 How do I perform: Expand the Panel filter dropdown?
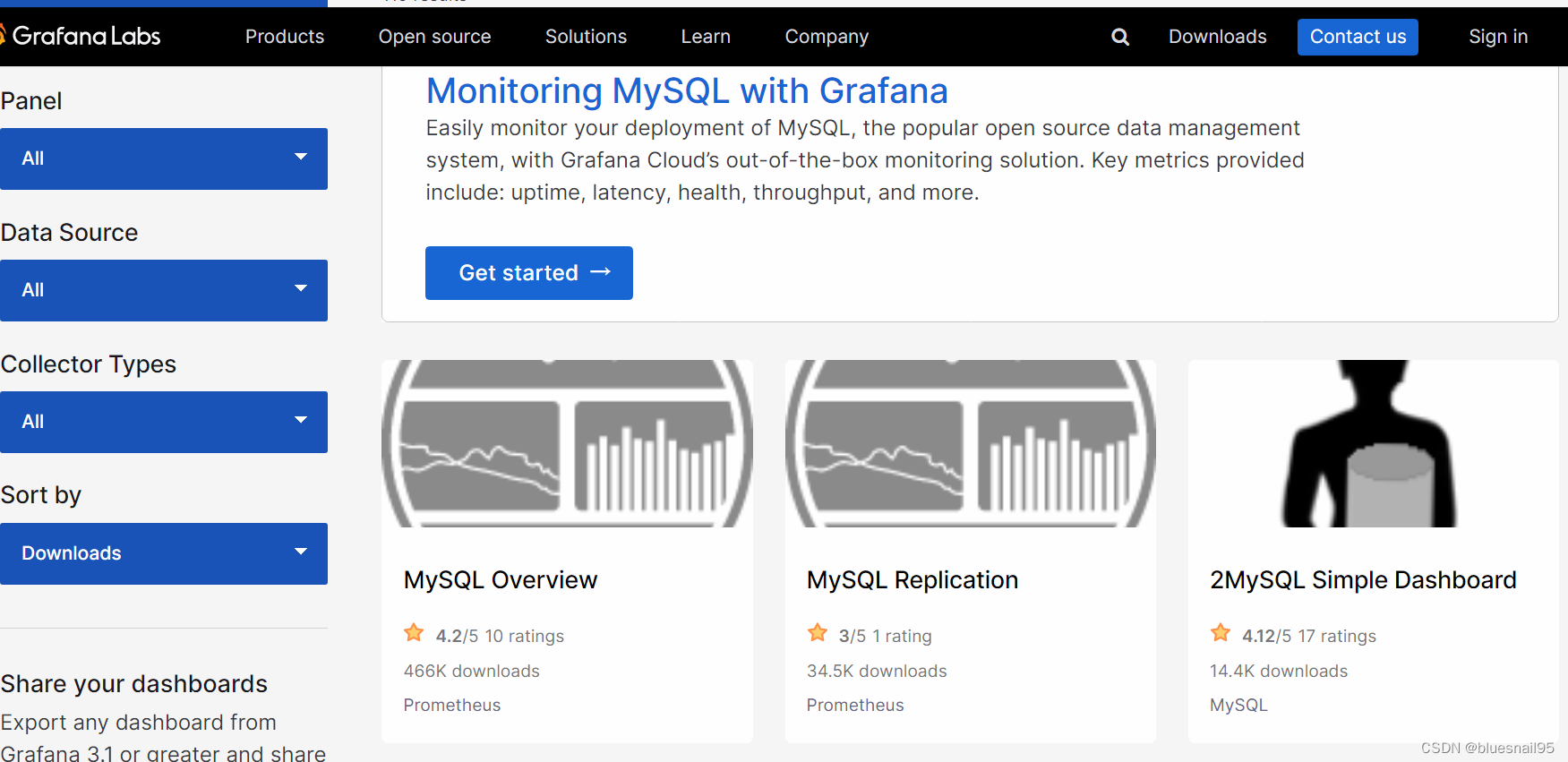pyautogui.click(x=164, y=158)
